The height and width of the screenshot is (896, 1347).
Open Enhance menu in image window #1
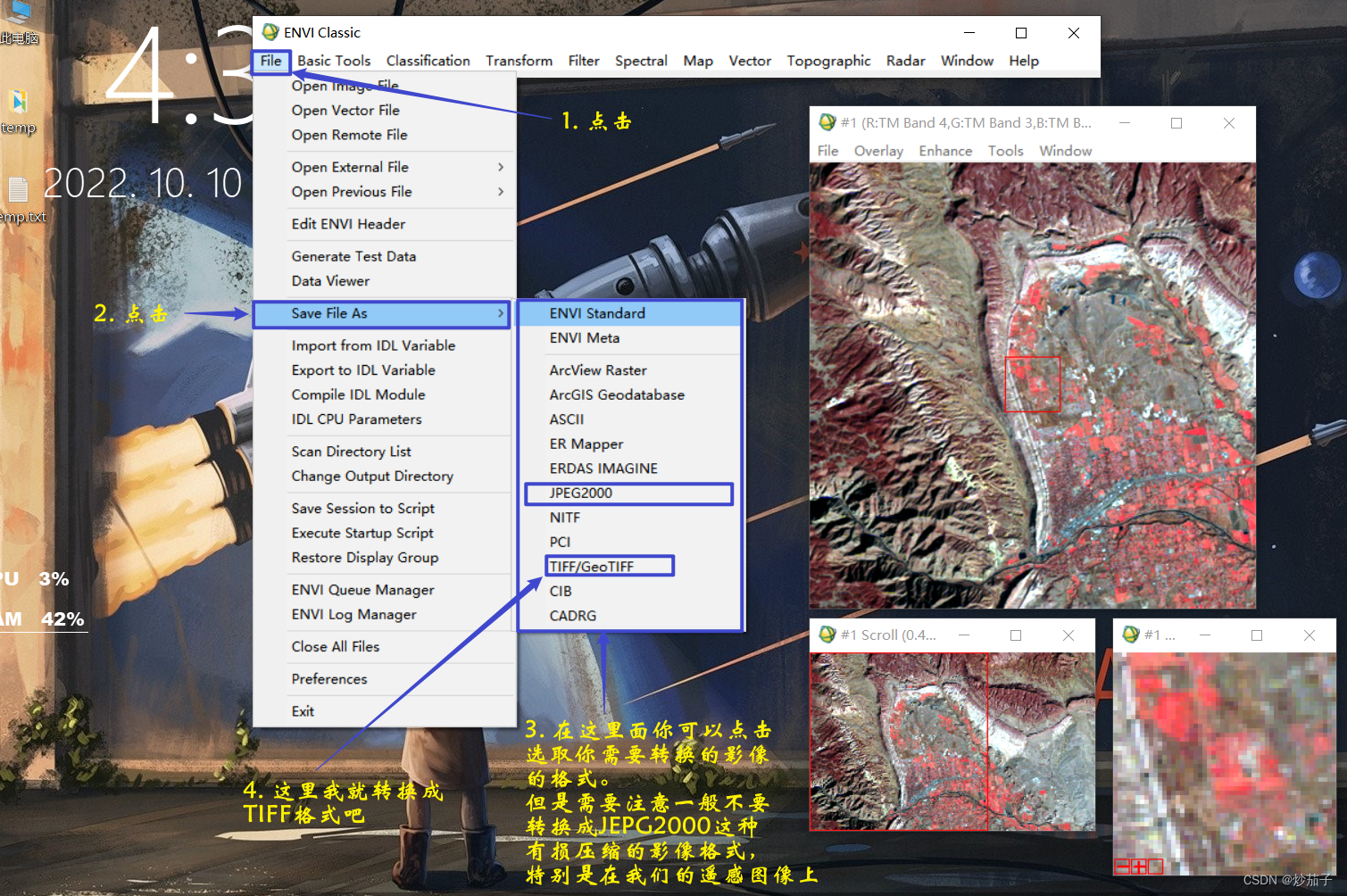(945, 151)
